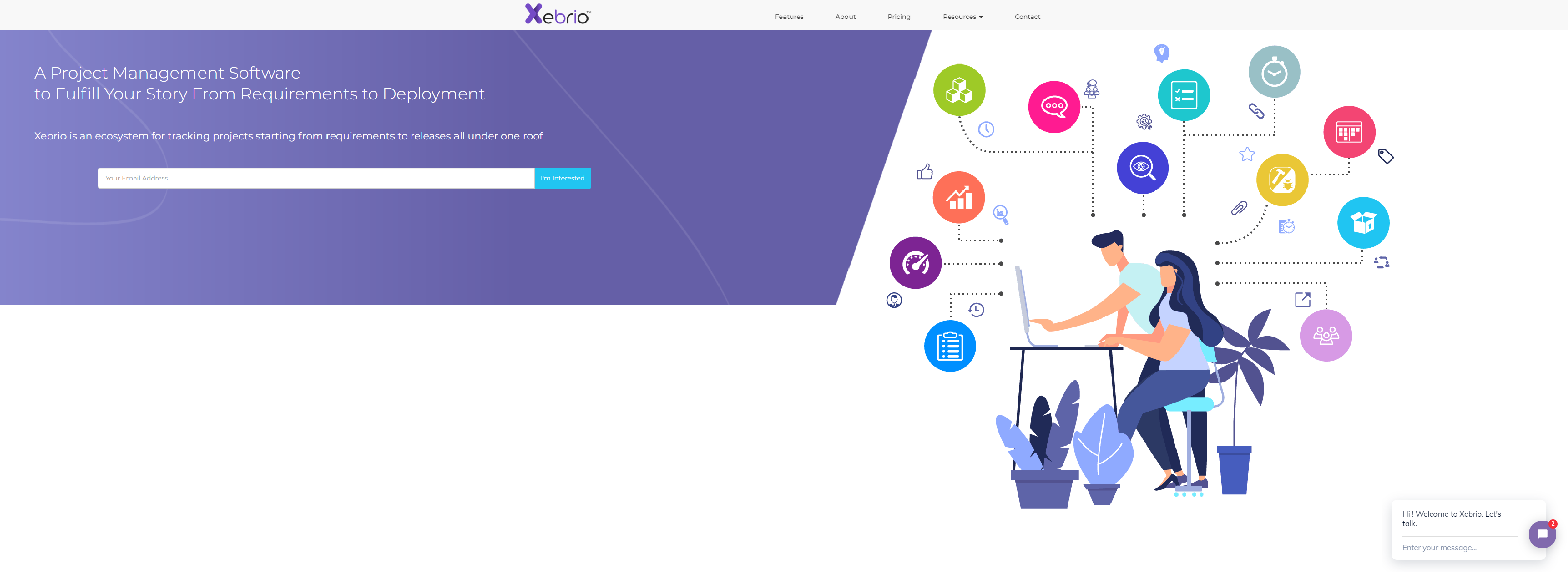Click the grey-blue stopwatch icon
This screenshot has width=1568, height=572.
tap(1275, 72)
